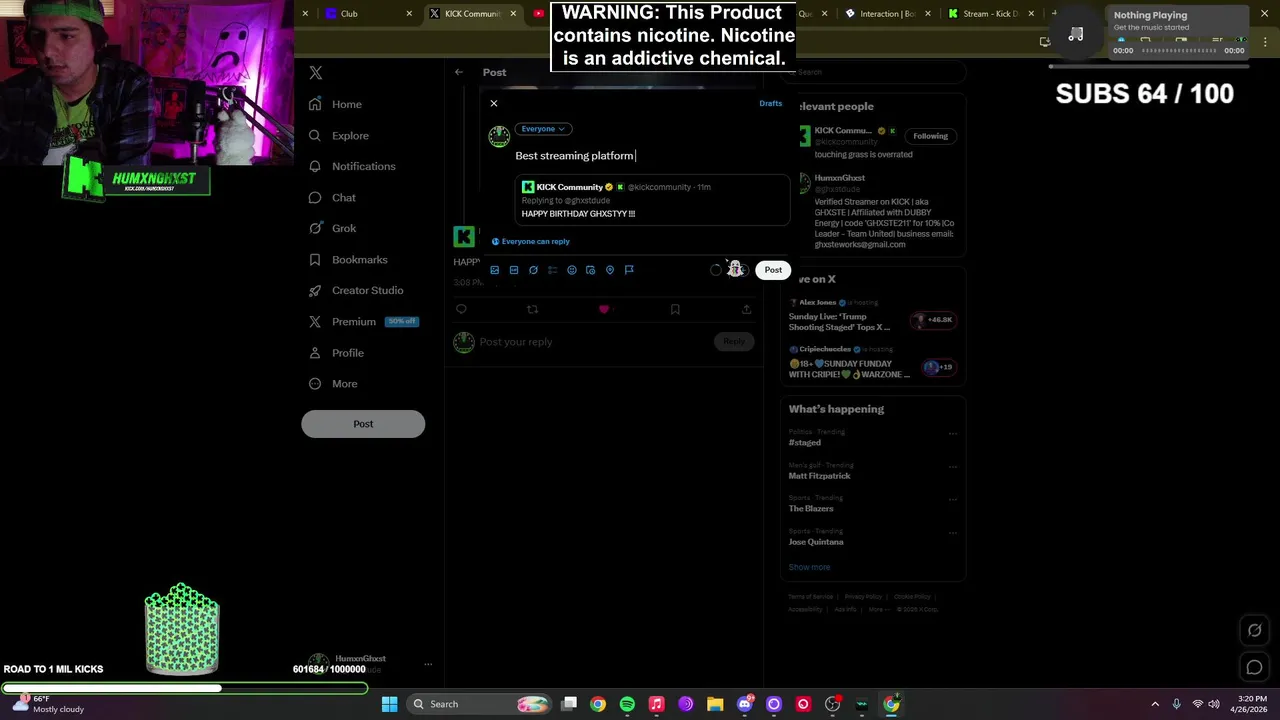Reply to the post via comment icon
This screenshot has width=1280, height=720.
pyautogui.click(x=462, y=310)
